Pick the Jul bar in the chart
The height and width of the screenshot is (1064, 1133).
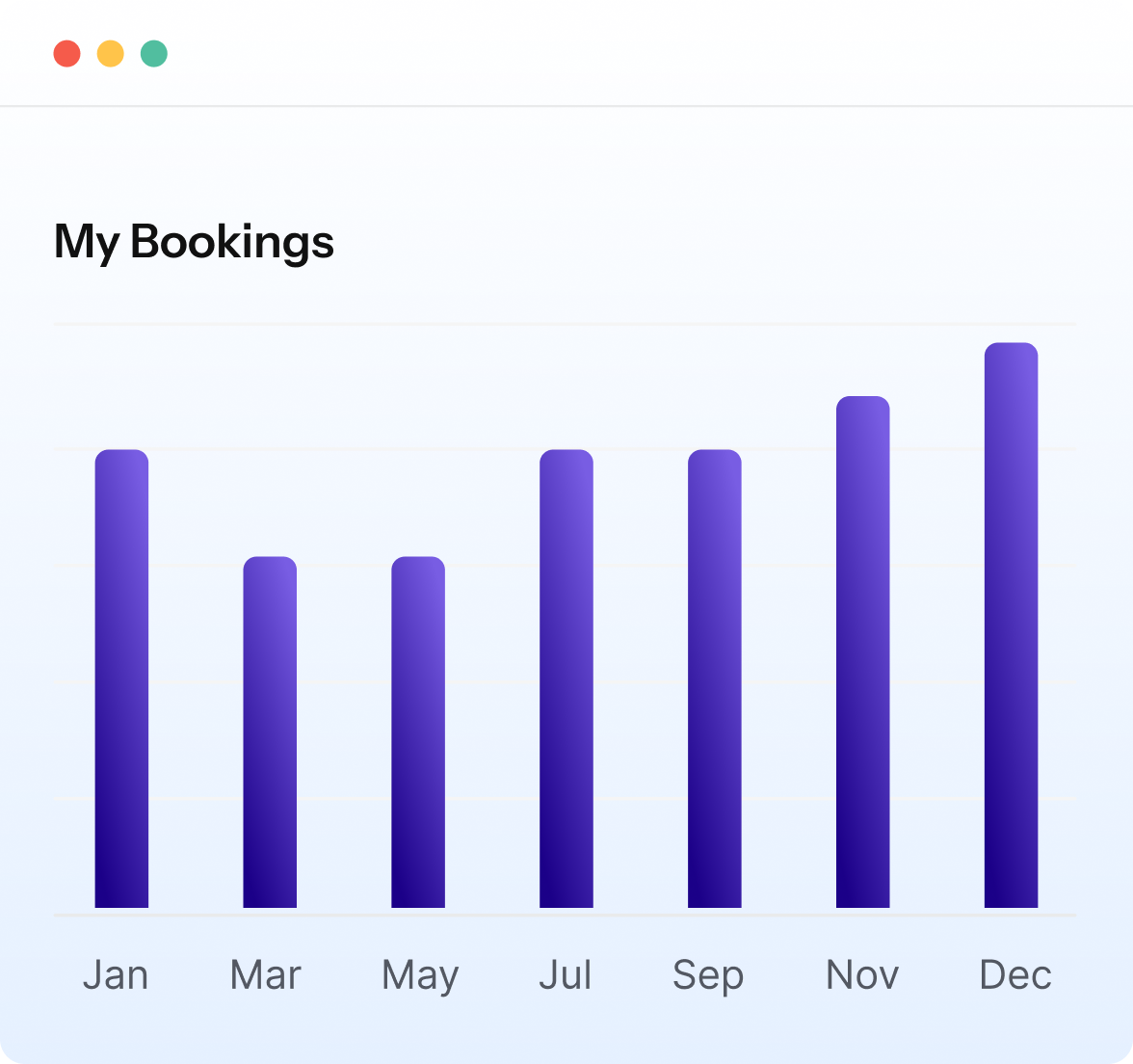(x=566, y=678)
